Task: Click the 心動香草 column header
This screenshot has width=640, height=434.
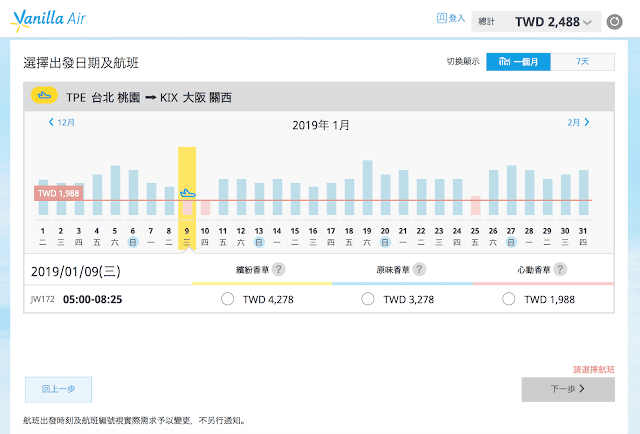Action: (x=534, y=270)
